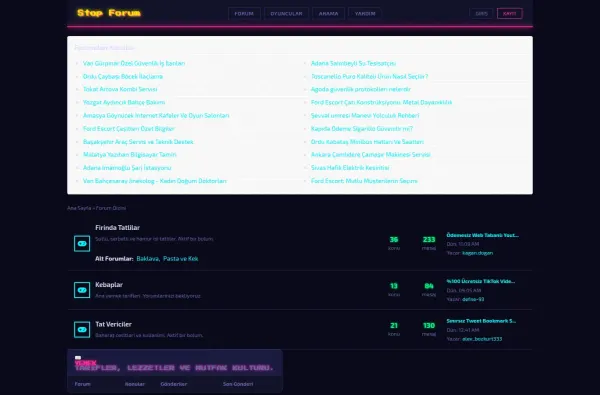600x395 pixels.
Task: Click Forum Dizini in the breadcrumb
Action: [x=111, y=208]
